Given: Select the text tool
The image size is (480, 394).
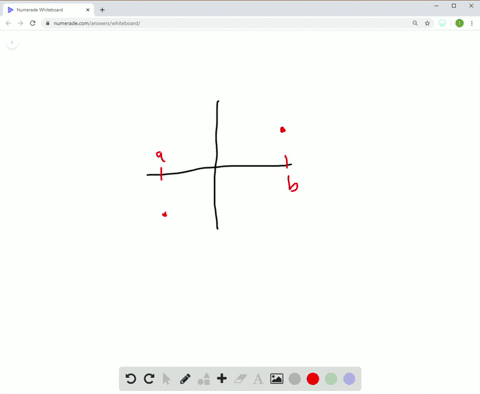Looking at the screenshot, I should (x=258, y=379).
